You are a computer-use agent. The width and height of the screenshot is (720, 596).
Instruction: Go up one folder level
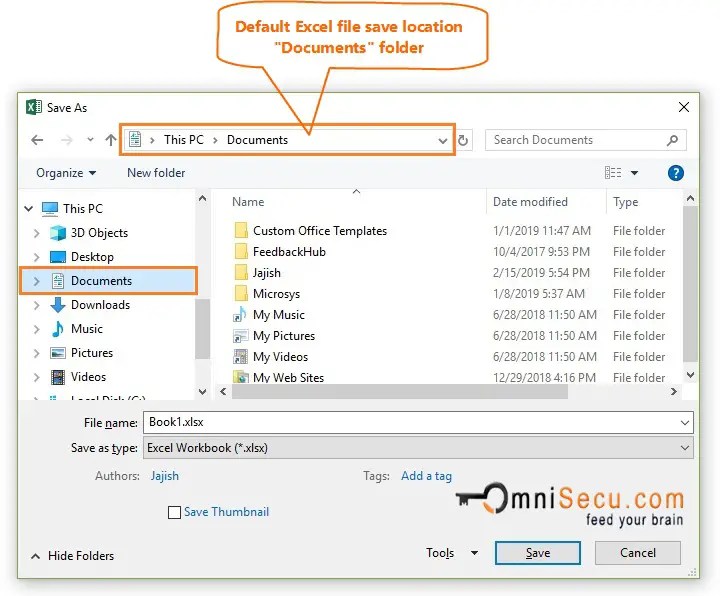[x=111, y=140]
